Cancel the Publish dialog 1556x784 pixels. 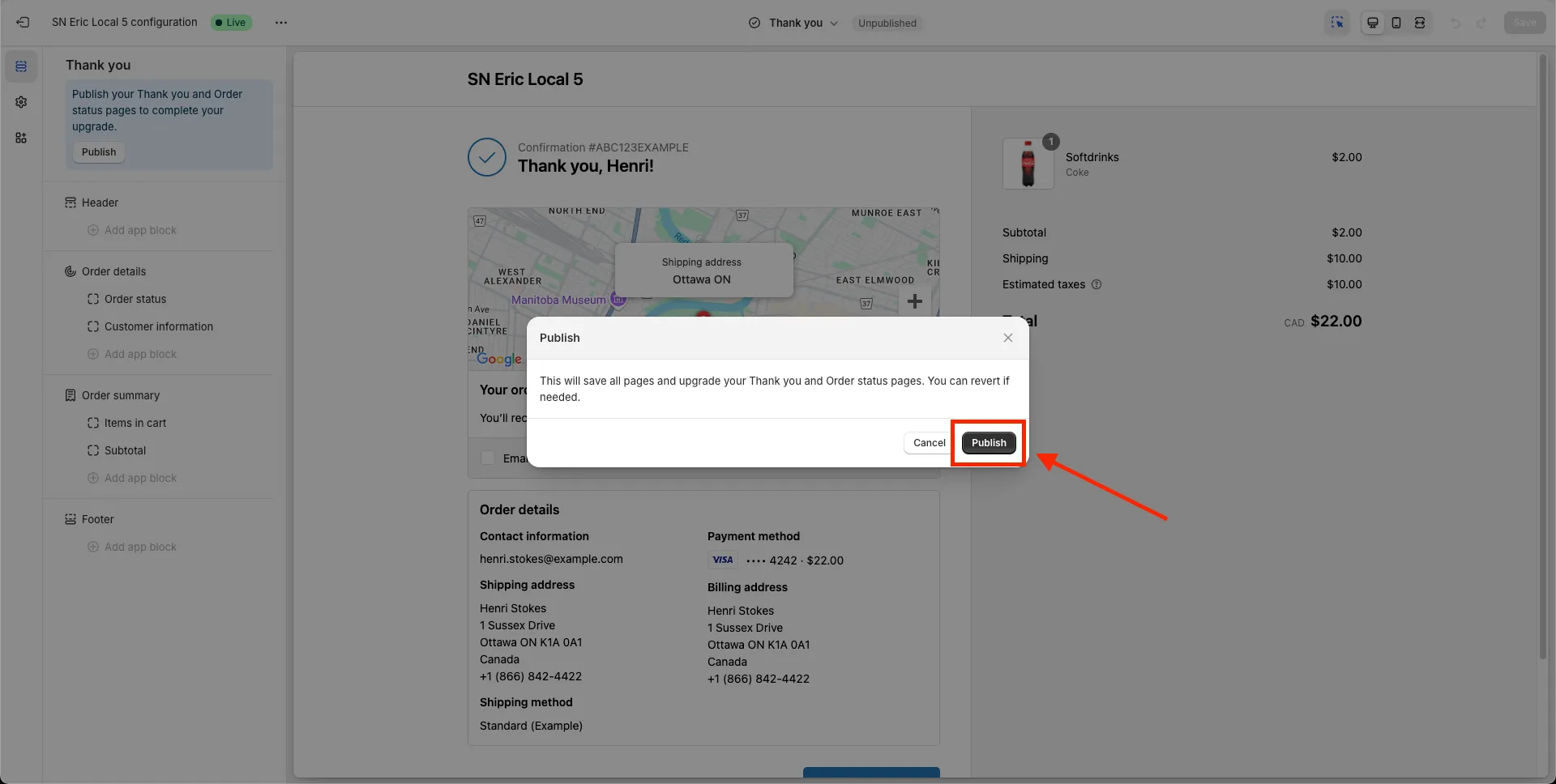click(929, 443)
